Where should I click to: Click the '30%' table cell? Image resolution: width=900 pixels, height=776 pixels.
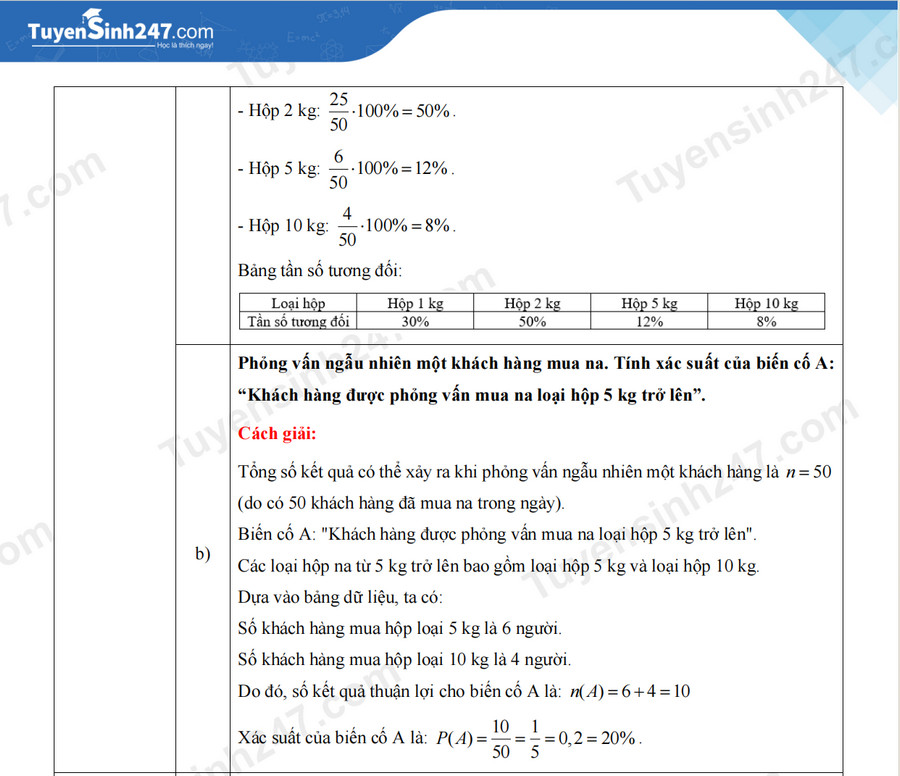click(x=415, y=321)
